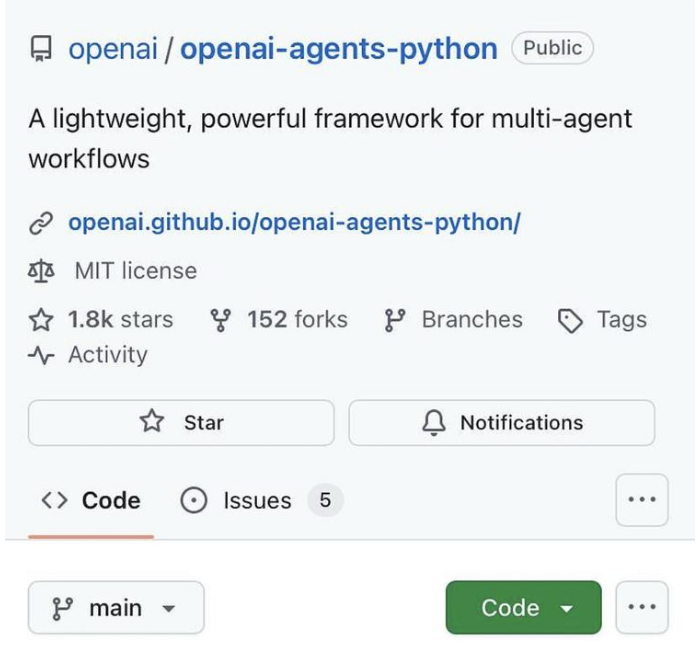Click the Activity pulse icon
This screenshot has width=698, height=656.
(41, 355)
